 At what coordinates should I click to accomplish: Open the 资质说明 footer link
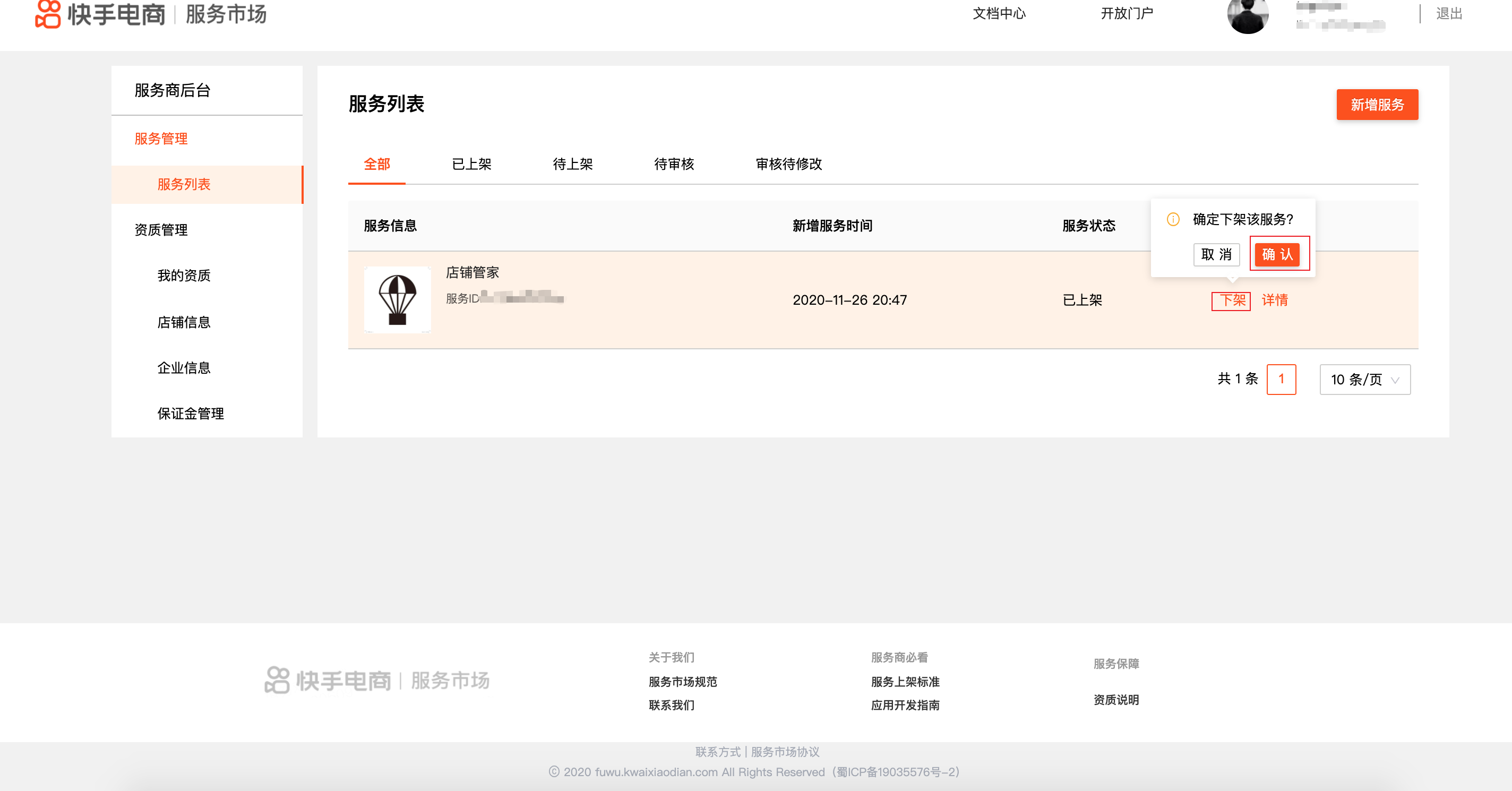point(1116,700)
